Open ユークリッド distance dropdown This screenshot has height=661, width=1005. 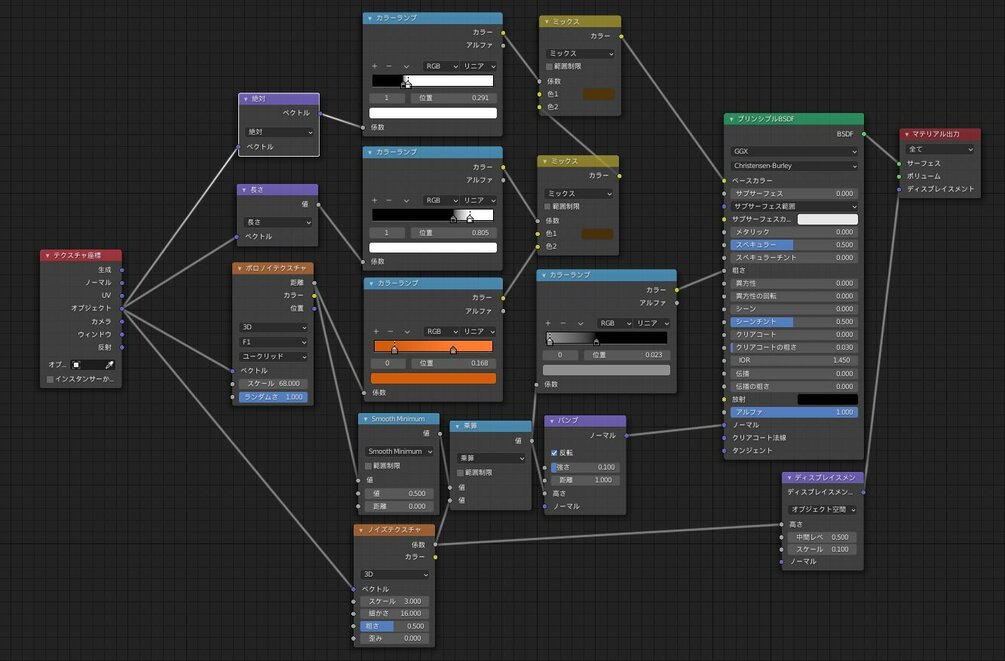coord(273,356)
